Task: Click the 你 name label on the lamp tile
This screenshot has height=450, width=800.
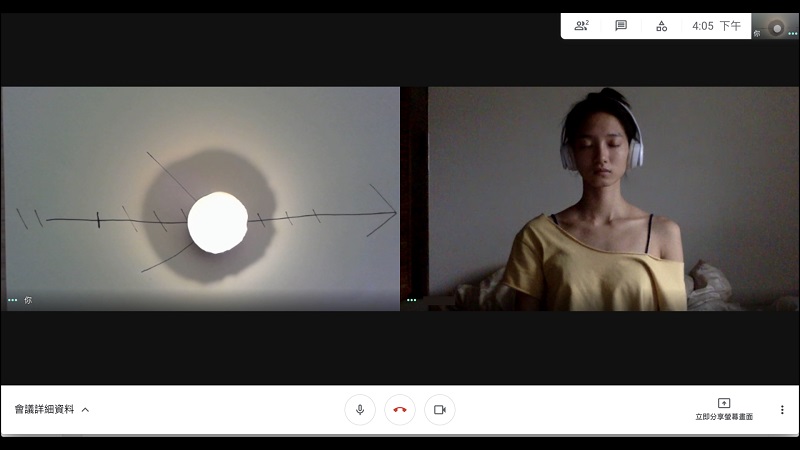Action: coord(28,300)
